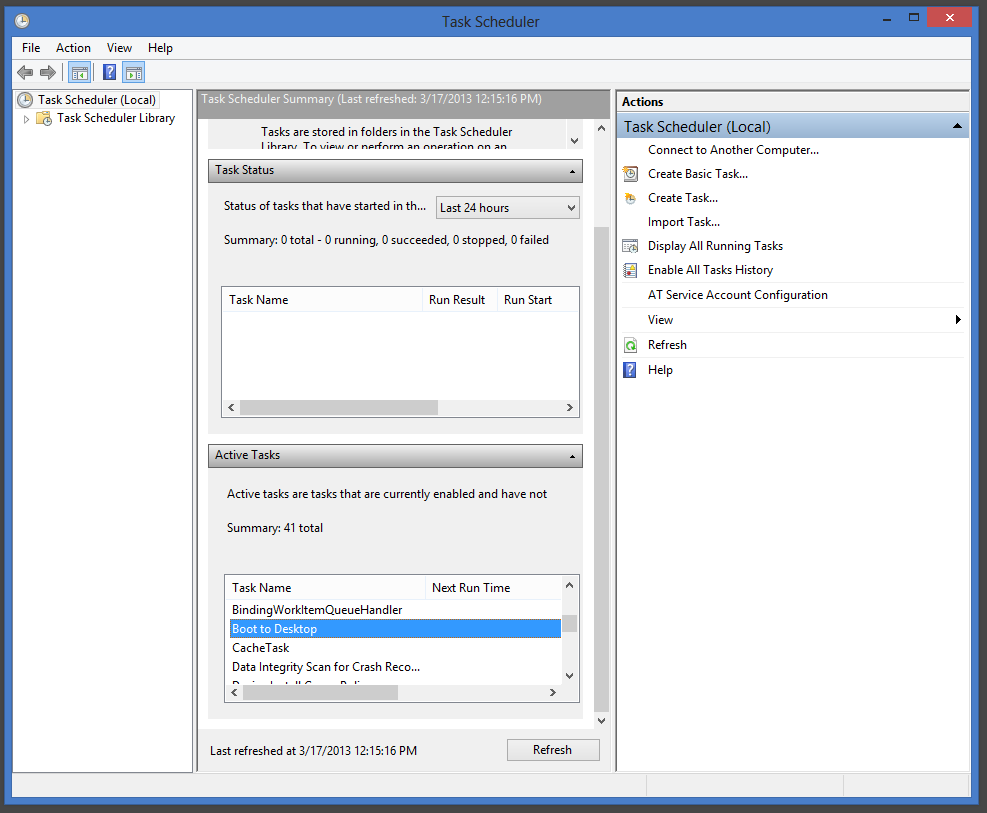987x813 pixels.
Task: Click Create Basic Task action
Action: pyautogui.click(x=698, y=174)
